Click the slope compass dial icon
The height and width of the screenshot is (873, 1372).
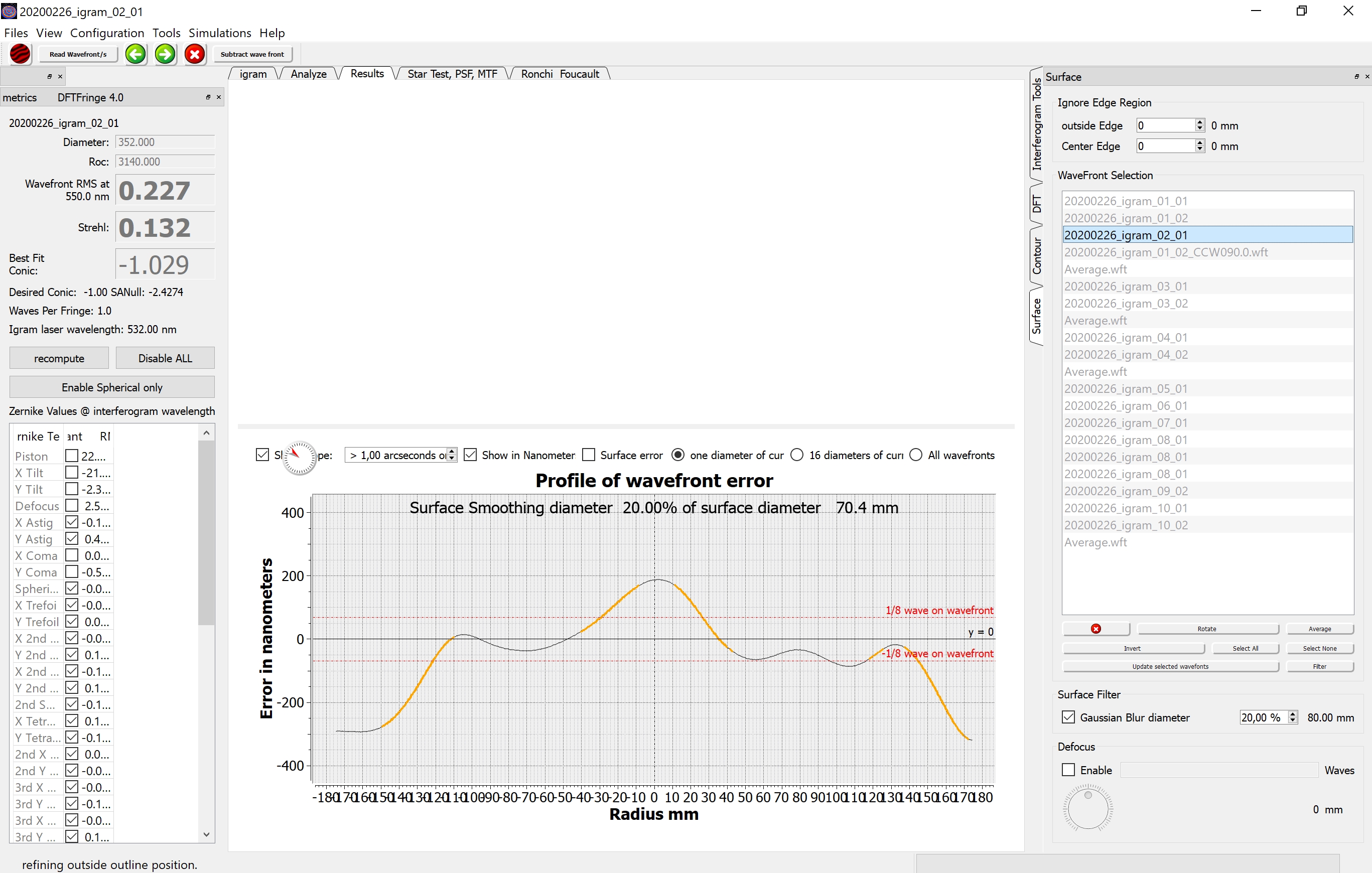pyautogui.click(x=299, y=457)
